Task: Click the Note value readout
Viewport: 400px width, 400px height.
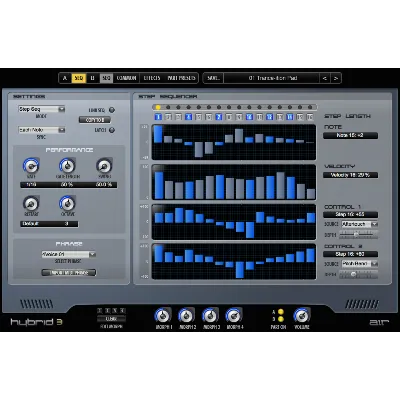Action: pyautogui.click(x=350, y=135)
